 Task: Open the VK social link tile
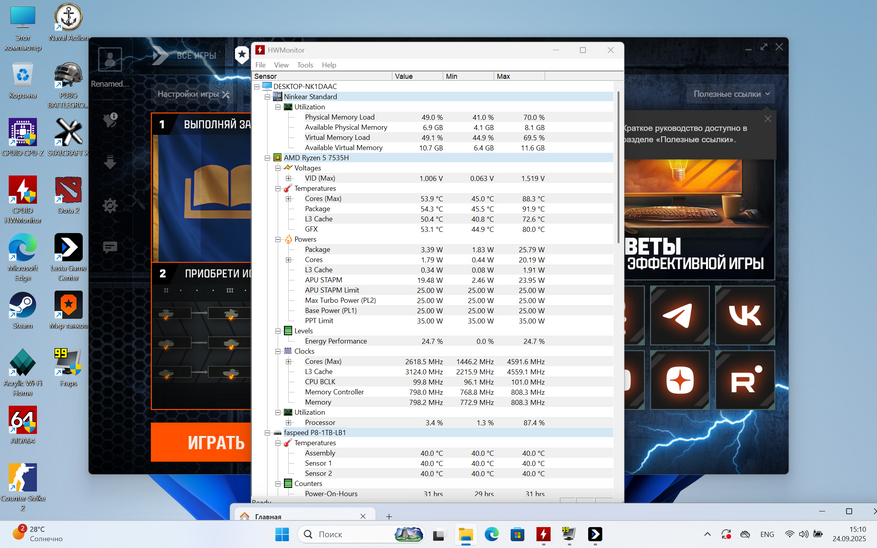coord(744,315)
